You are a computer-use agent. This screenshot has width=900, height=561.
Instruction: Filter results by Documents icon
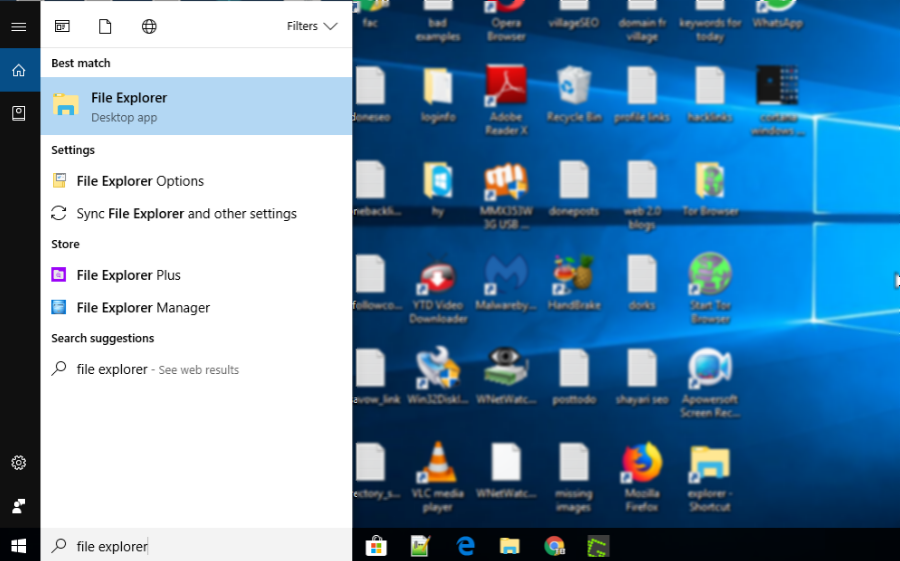[x=105, y=26]
